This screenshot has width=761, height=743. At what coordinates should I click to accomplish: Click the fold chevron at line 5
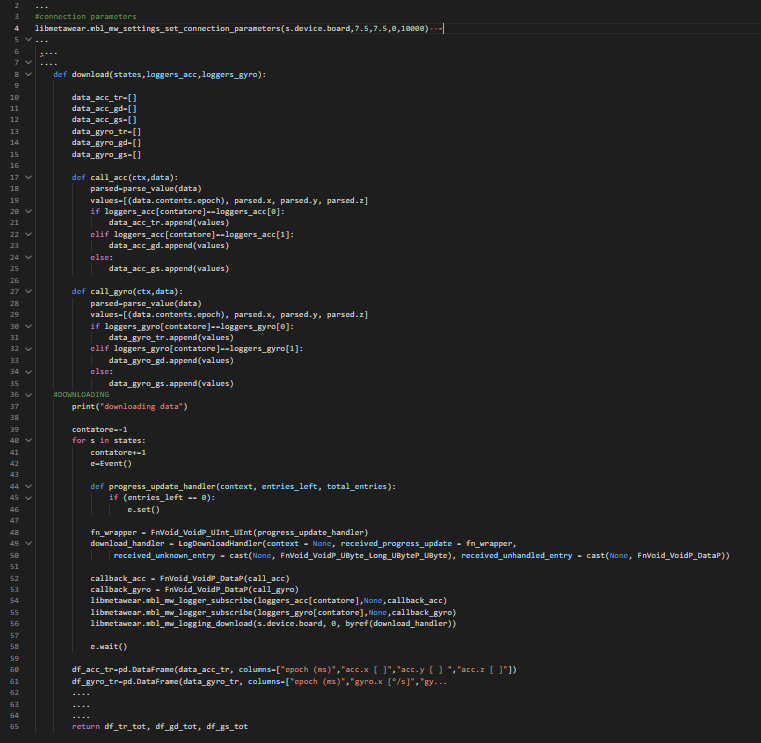coord(27,40)
